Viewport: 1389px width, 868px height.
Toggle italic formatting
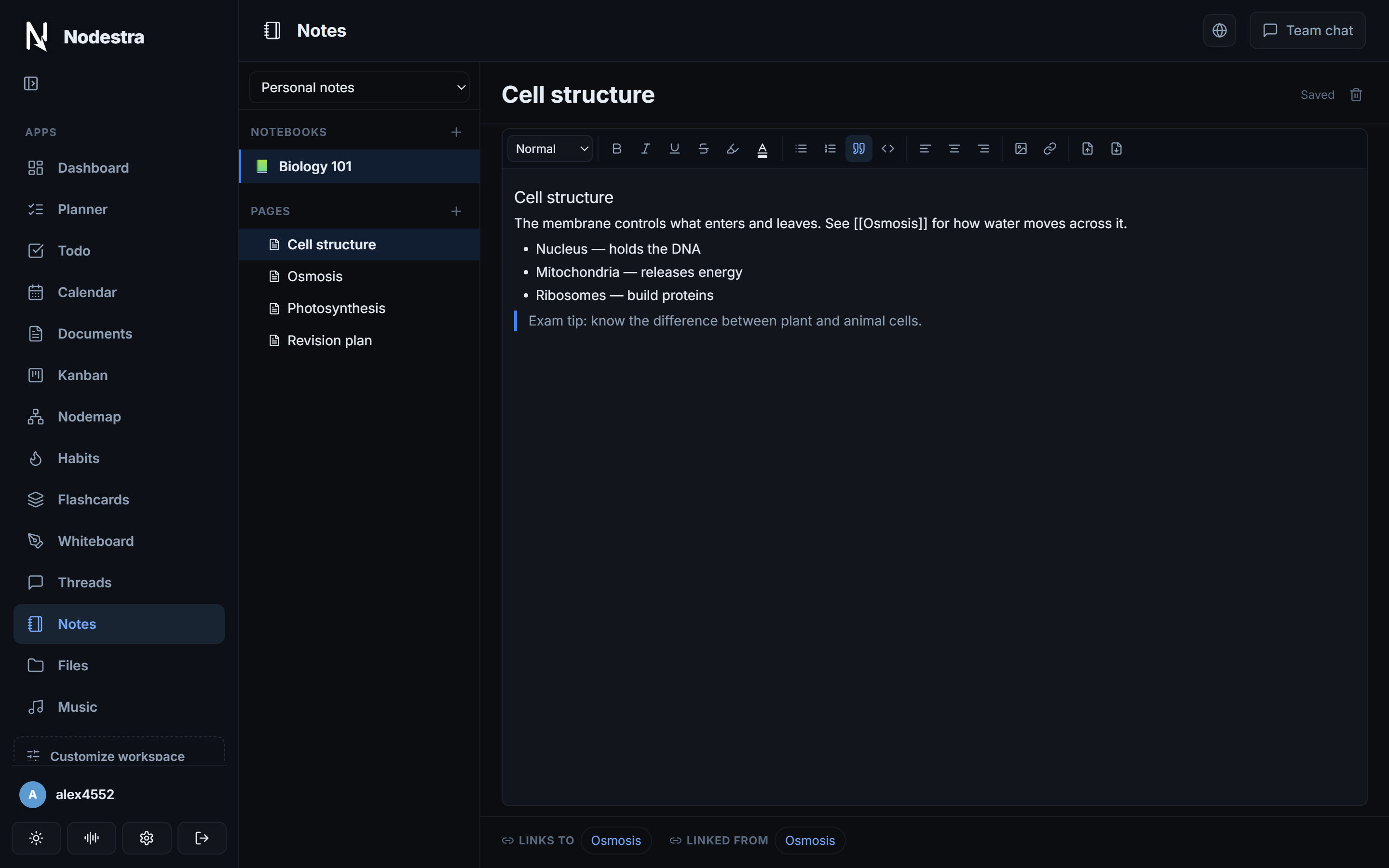(645, 149)
